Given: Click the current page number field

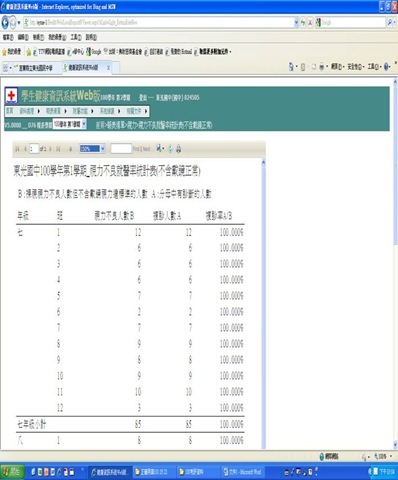Looking at the screenshot, I should click(x=34, y=149).
